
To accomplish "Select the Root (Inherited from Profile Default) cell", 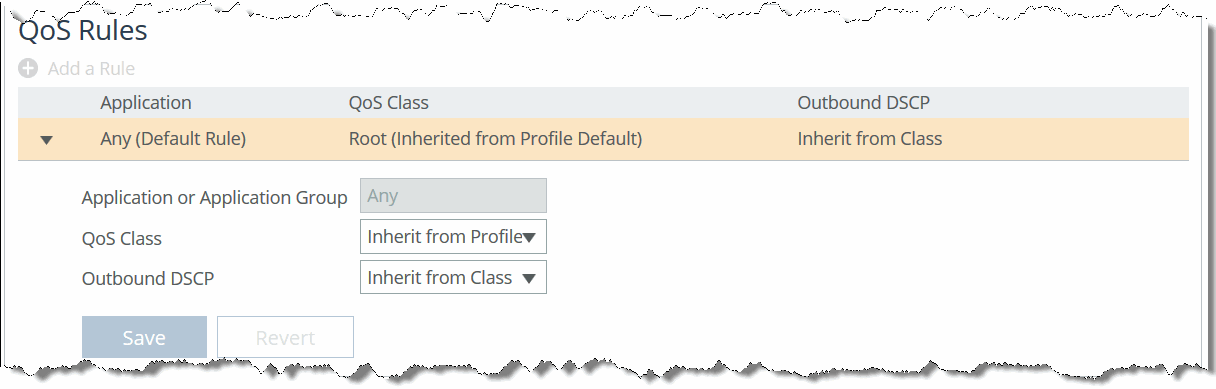I will coord(495,139).
